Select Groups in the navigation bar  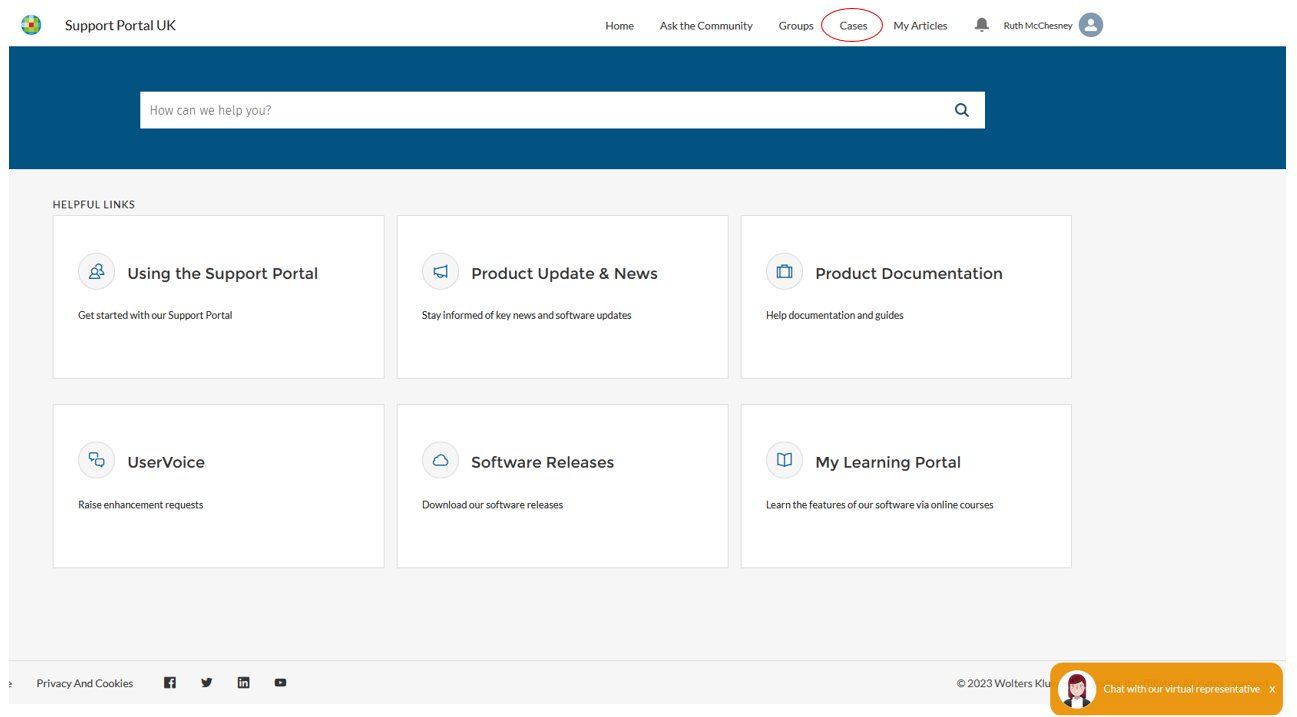[796, 25]
